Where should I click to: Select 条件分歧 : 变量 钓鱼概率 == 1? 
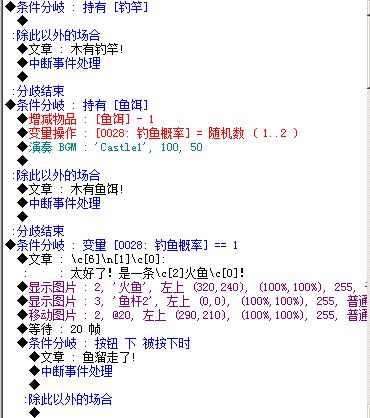pyautogui.click(x=122, y=245)
